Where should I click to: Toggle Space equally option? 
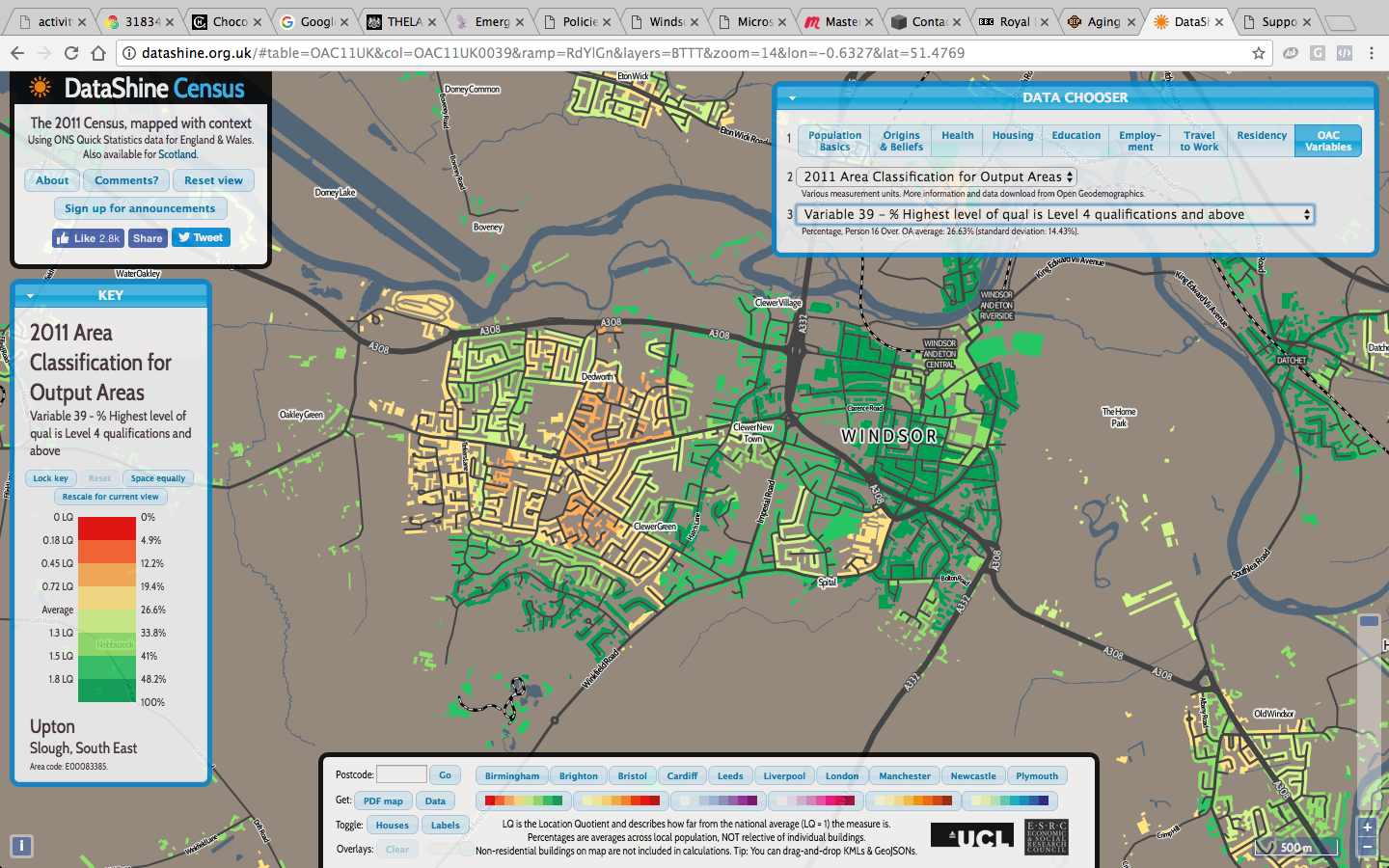pyautogui.click(x=158, y=478)
